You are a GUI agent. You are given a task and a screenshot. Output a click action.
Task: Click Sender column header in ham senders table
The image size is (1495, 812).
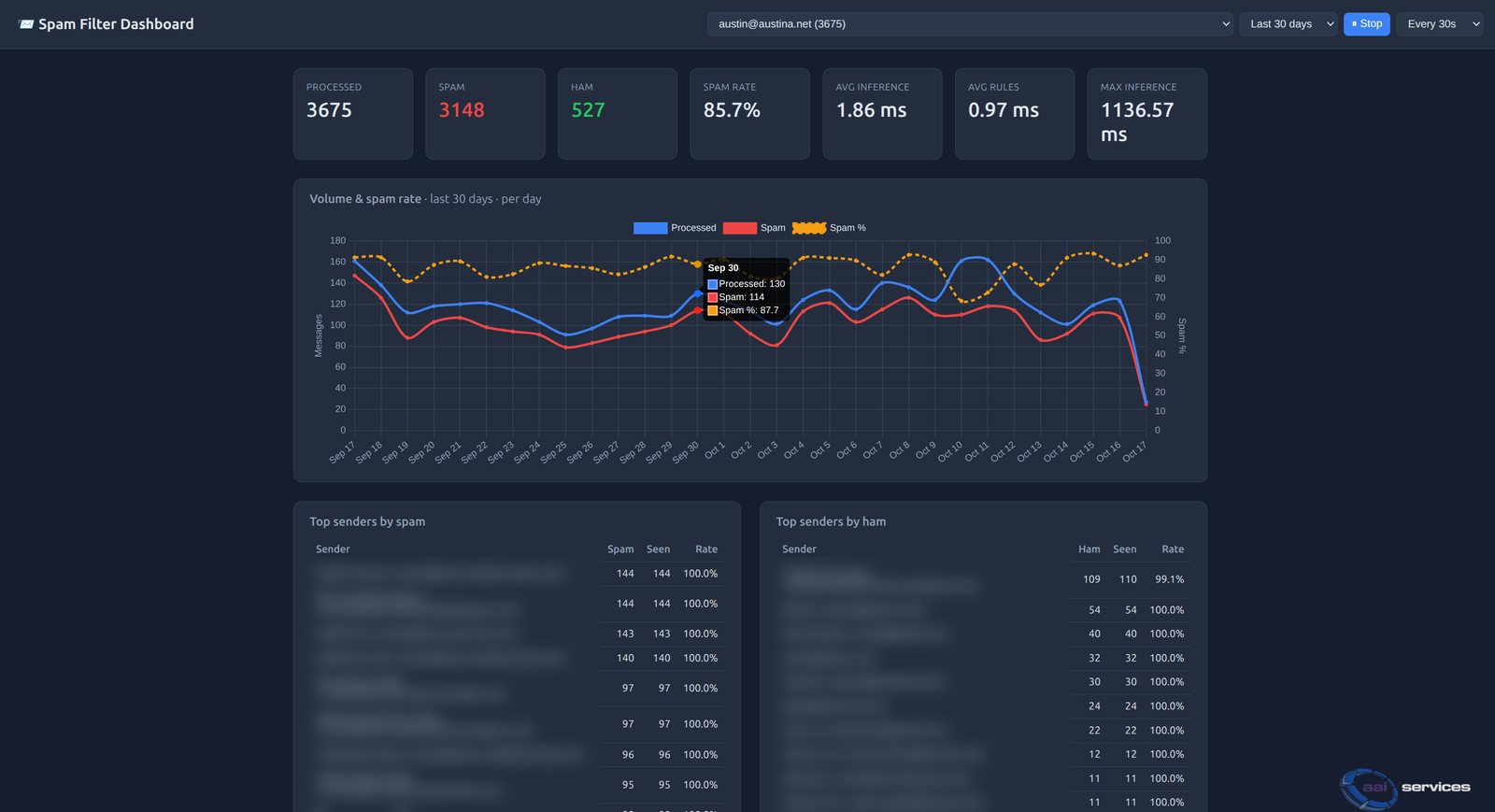(799, 549)
